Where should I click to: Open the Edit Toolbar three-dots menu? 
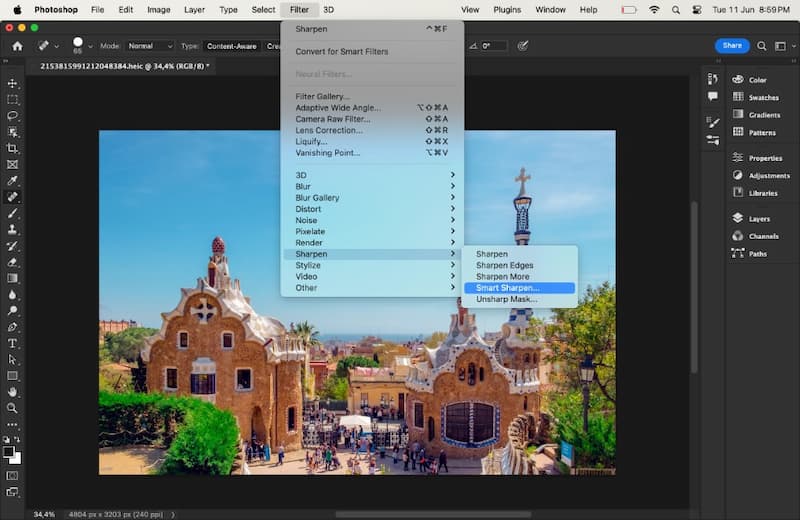tap(12, 425)
